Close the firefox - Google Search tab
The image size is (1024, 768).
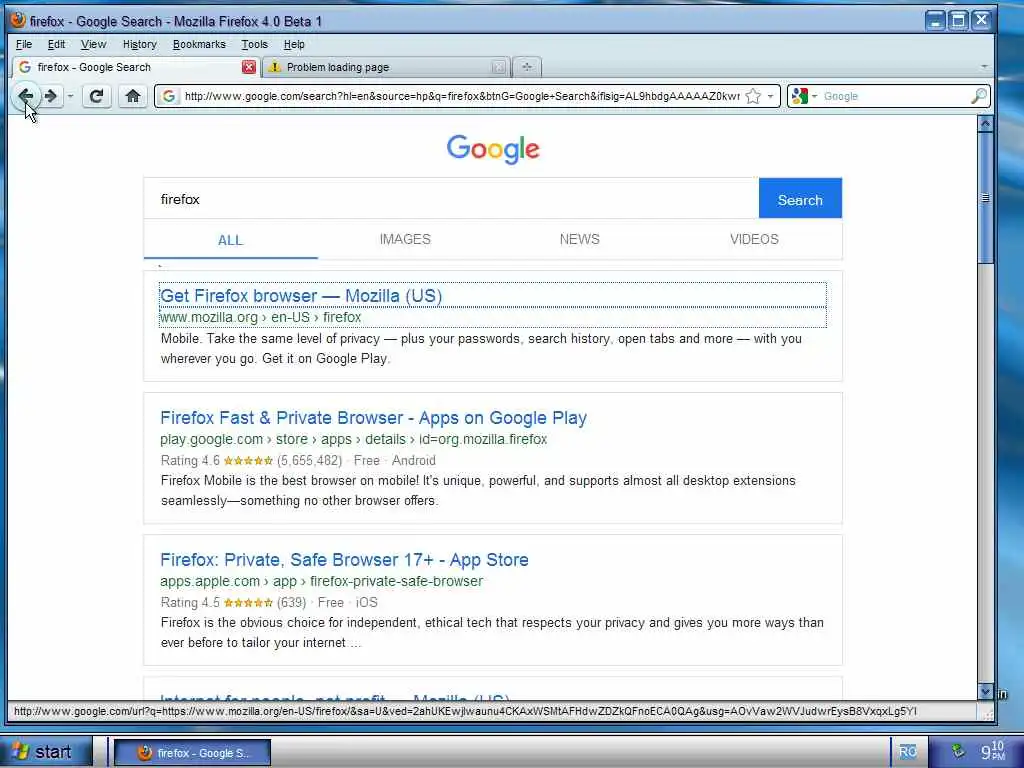[249, 67]
